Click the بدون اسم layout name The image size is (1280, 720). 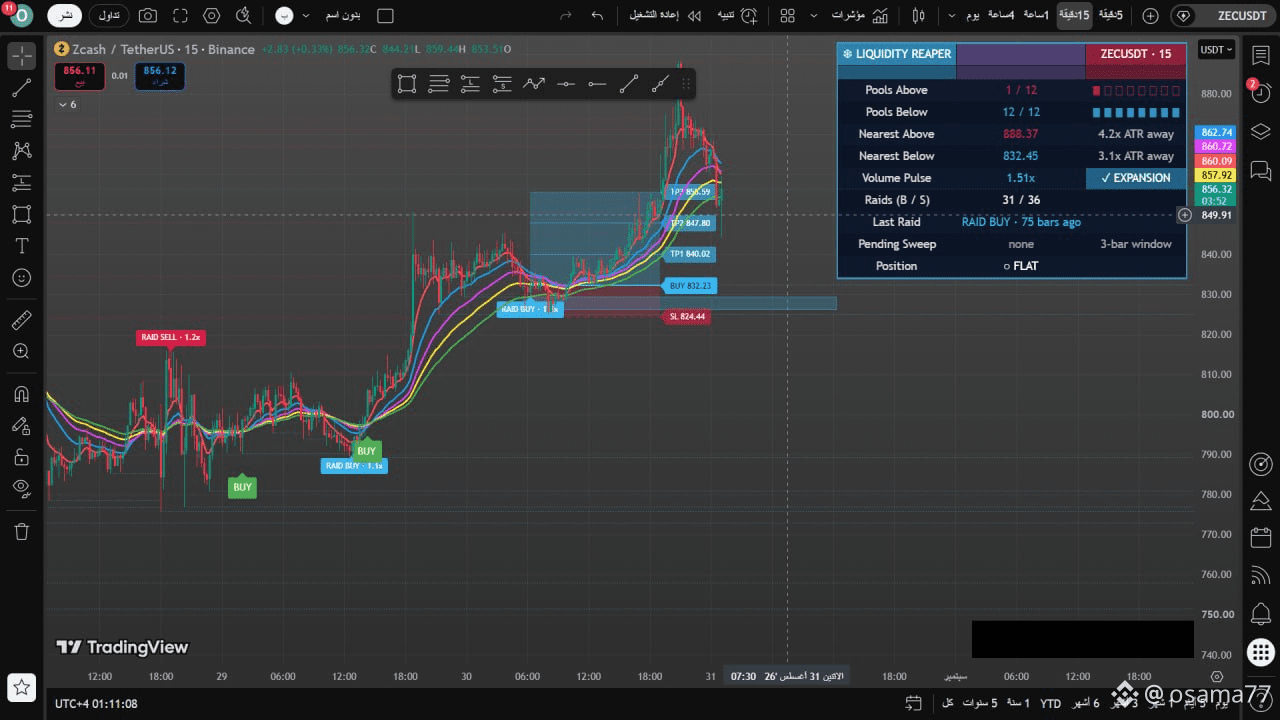[x=344, y=16]
